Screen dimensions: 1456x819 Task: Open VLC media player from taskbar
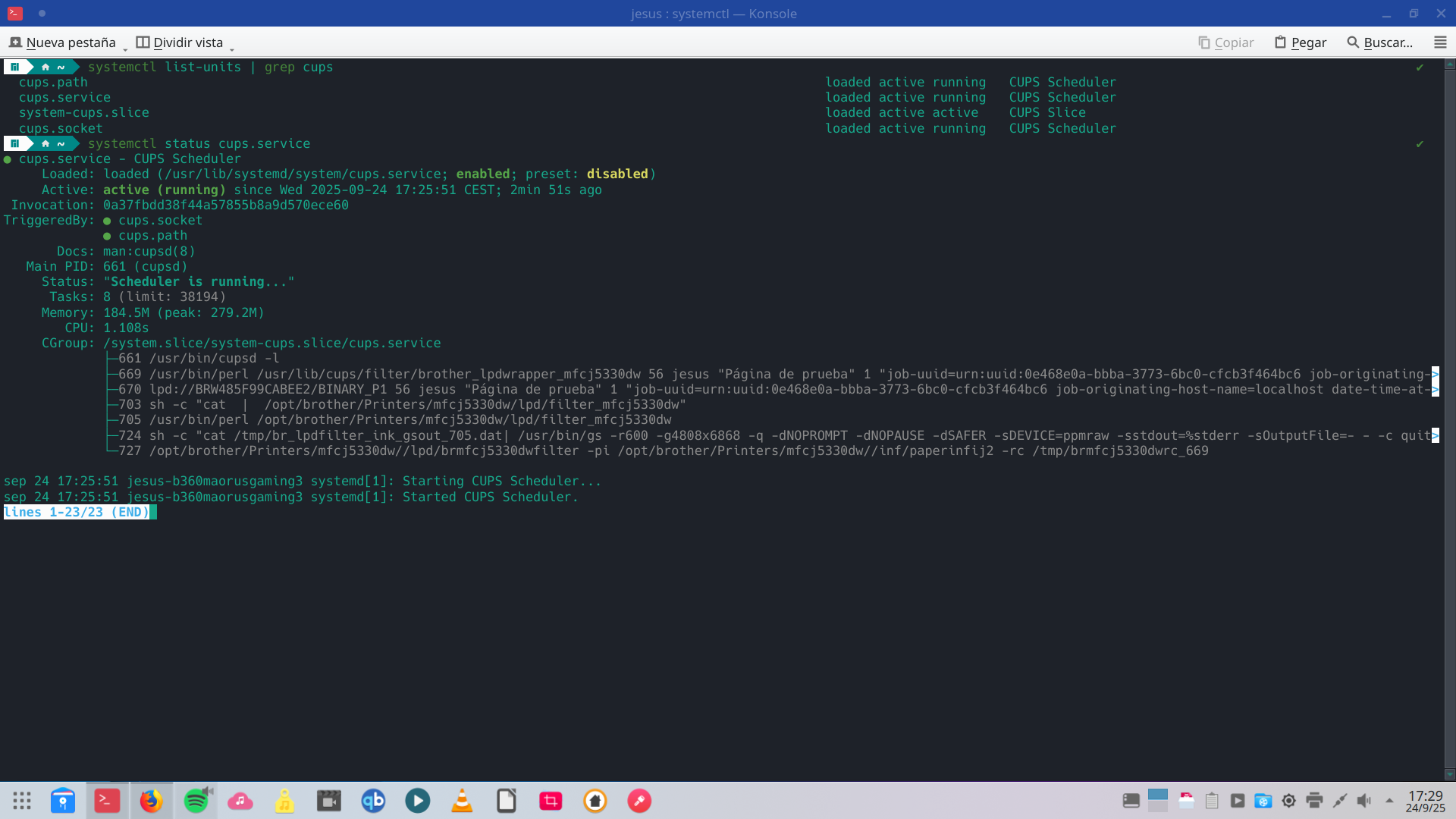pyautogui.click(x=461, y=801)
